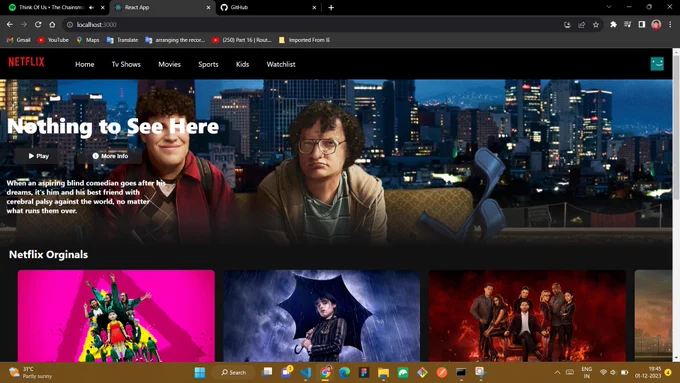Open the Gmail bookmark
The height and width of the screenshot is (383, 680).
pyautogui.click(x=19, y=40)
